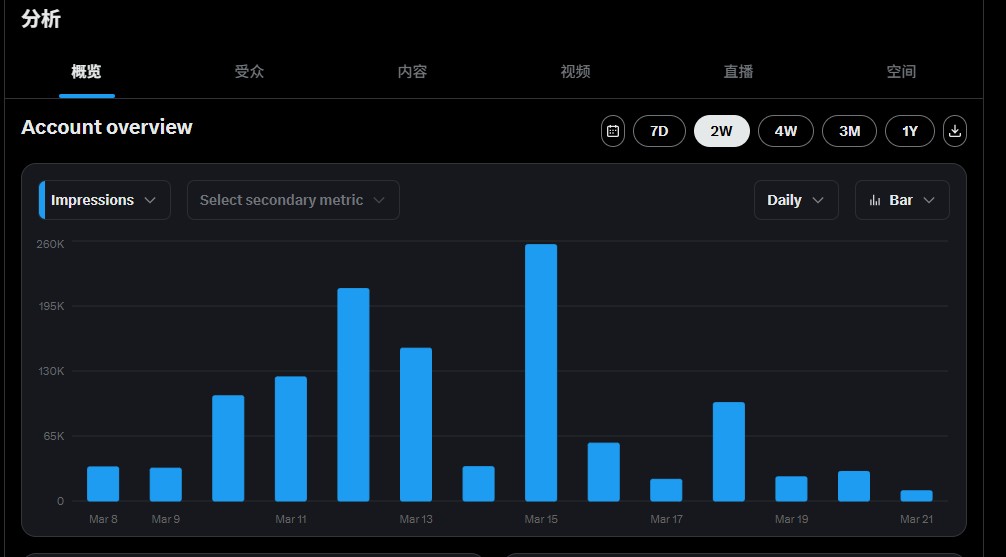Screen dimensions: 1006x557
Task: Switch to the 直播 tab
Action: pyautogui.click(x=738, y=72)
